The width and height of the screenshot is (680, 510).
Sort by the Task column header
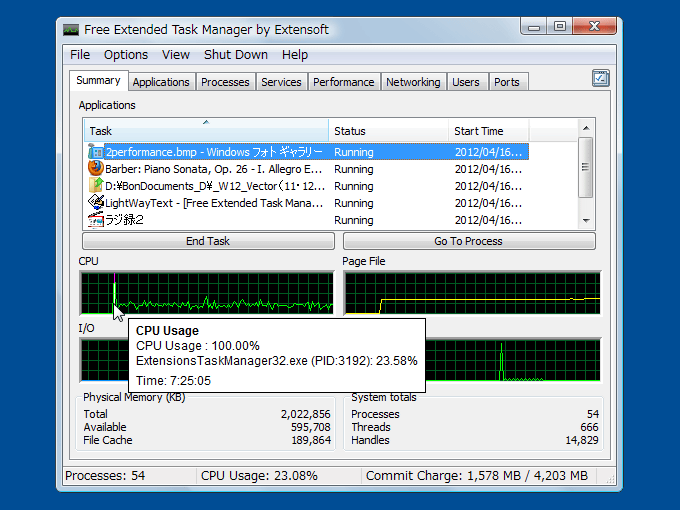[206, 131]
